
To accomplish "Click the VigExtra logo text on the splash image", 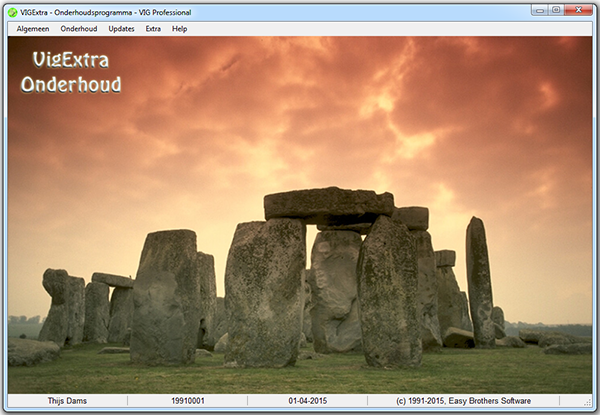I will [70, 60].
